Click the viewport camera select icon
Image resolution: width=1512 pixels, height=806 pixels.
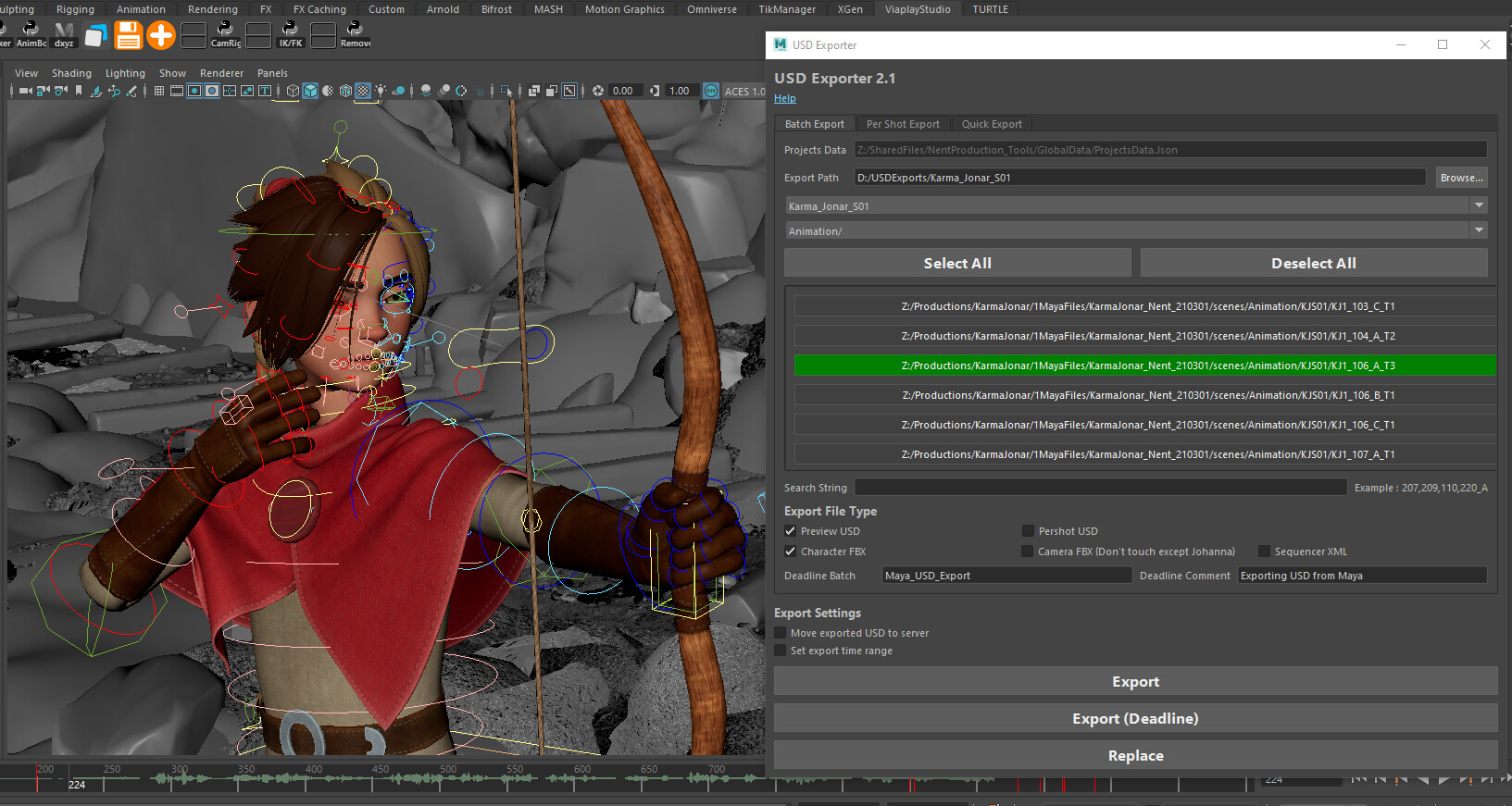[25, 91]
